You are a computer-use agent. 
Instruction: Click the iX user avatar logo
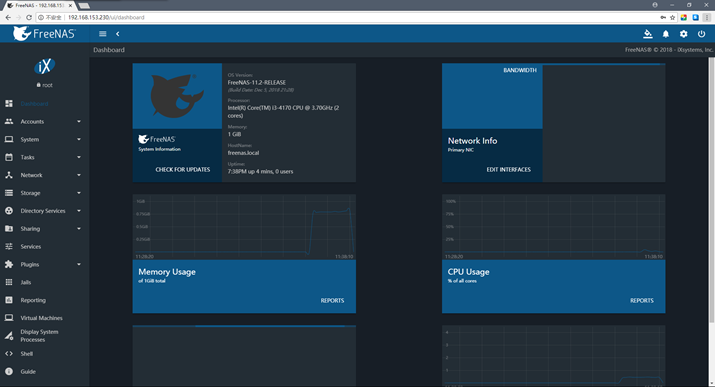coord(44,67)
